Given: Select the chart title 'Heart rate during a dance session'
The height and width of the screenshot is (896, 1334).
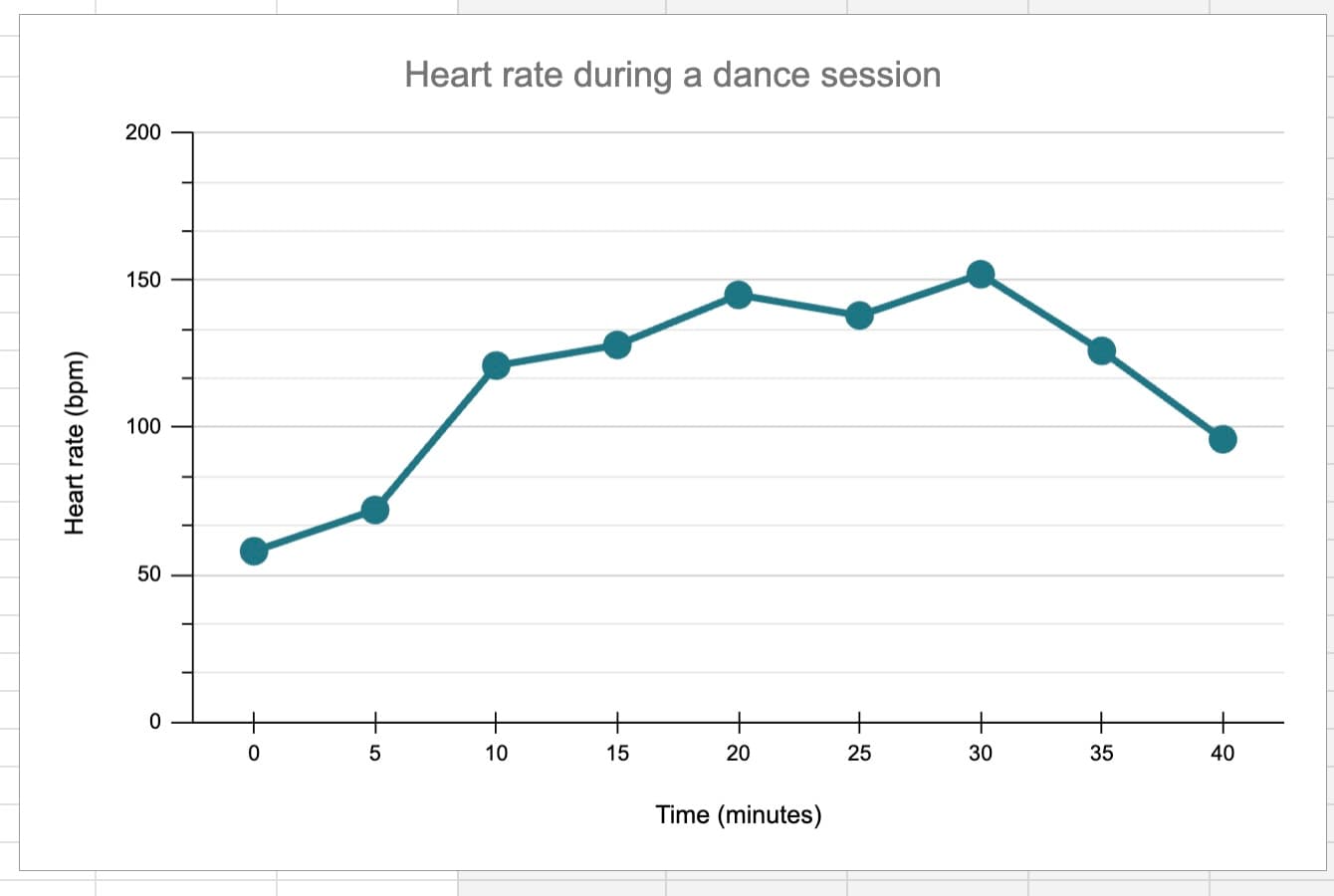Looking at the screenshot, I should coord(673,75).
